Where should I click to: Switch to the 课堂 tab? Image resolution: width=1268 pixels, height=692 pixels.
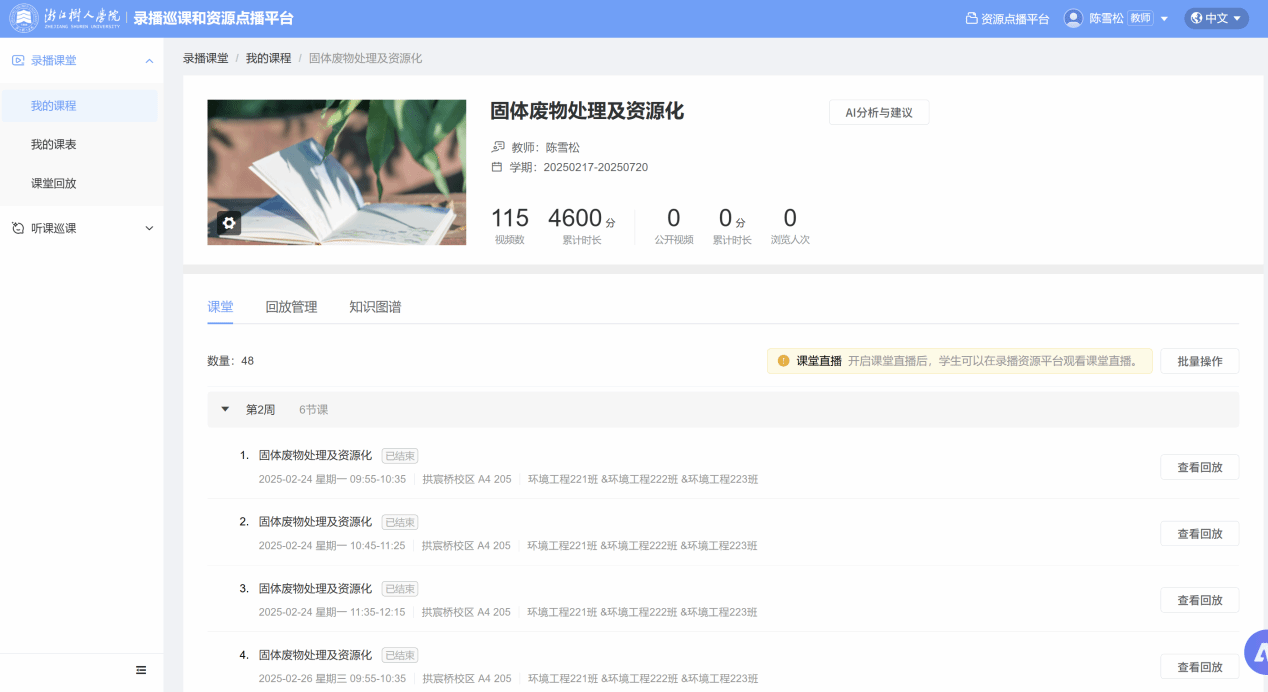(220, 307)
